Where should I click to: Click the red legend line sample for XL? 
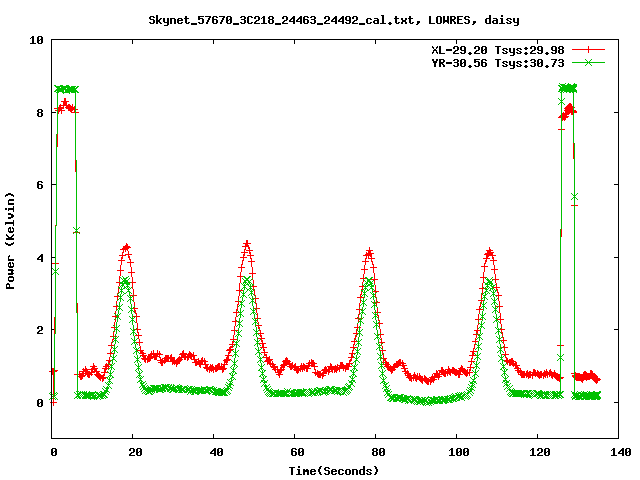coord(588,50)
